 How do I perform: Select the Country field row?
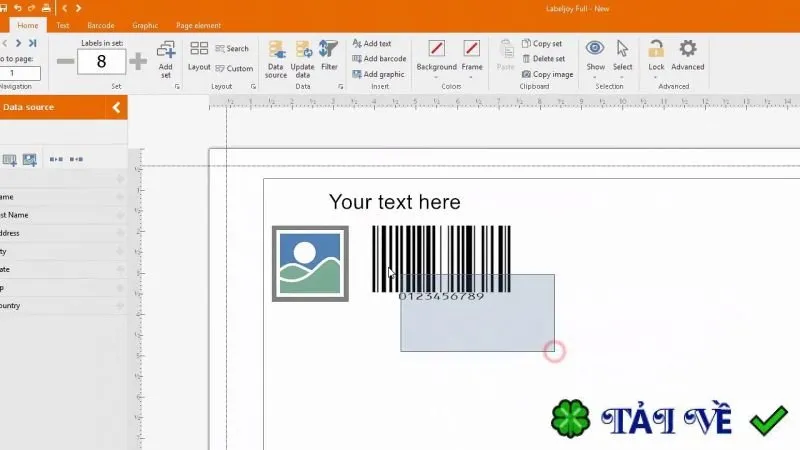click(63, 306)
